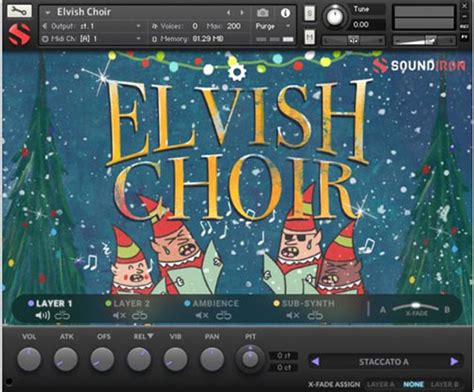Click the output volume slider in header

click(423, 40)
